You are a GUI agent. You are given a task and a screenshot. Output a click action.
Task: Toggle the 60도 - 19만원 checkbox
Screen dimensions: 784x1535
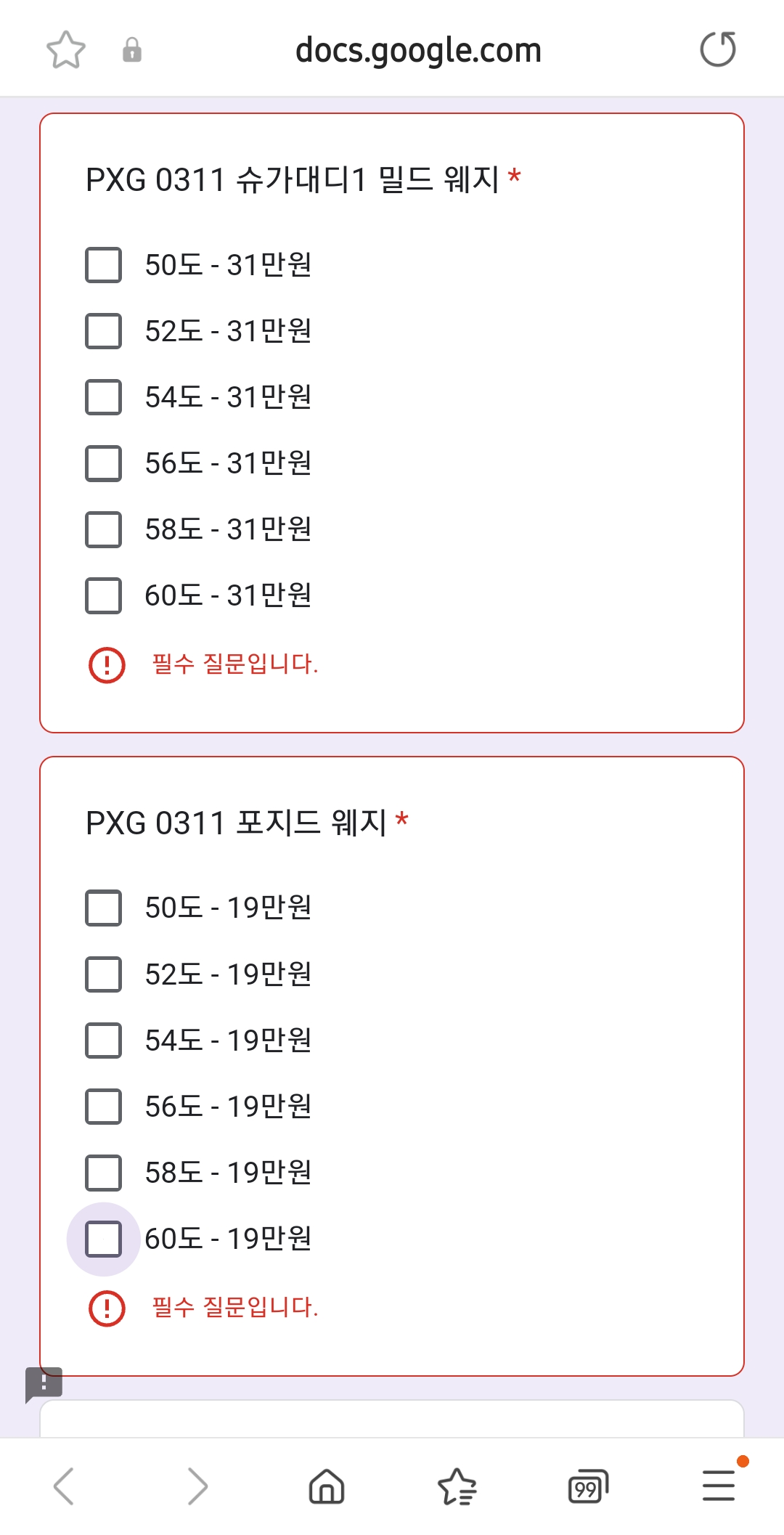104,1239
